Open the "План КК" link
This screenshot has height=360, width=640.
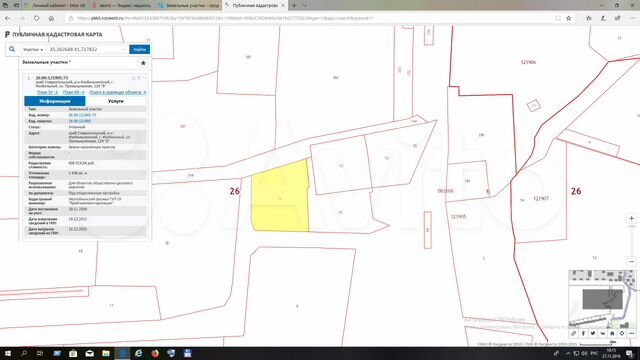click(73, 92)
